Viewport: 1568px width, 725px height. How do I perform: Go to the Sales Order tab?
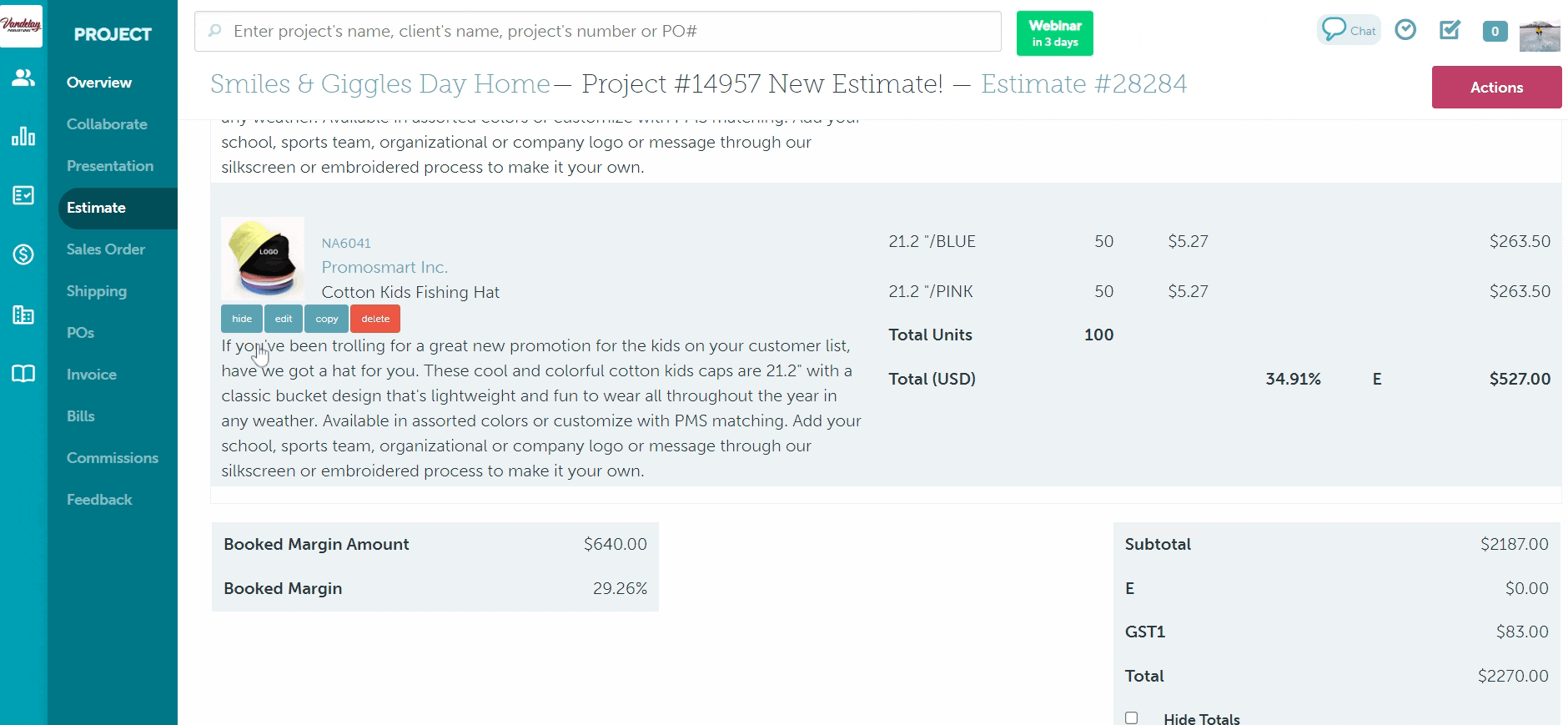pyautogui.click(x=106, y=249)
